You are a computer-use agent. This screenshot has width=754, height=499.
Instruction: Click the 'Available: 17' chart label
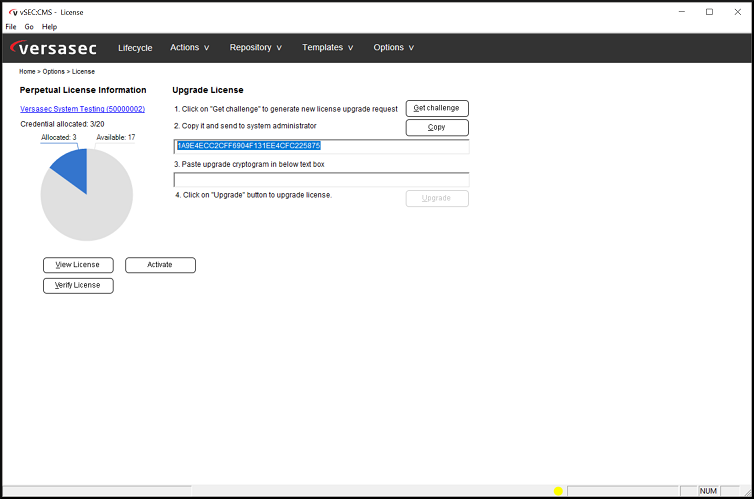(x=115, y=137)
